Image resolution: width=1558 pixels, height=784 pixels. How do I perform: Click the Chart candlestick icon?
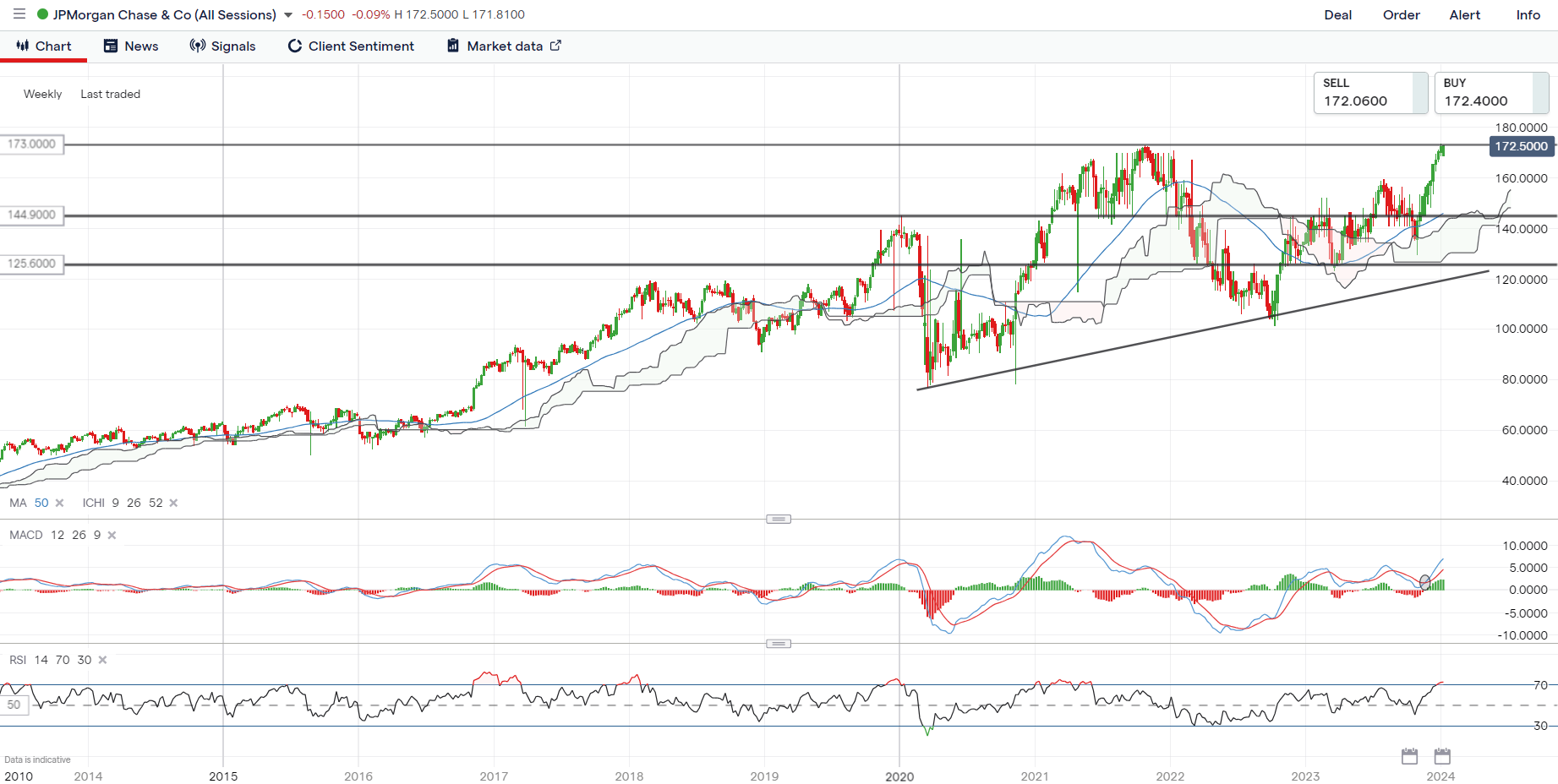pyautogui.click(x=23, y=46)
